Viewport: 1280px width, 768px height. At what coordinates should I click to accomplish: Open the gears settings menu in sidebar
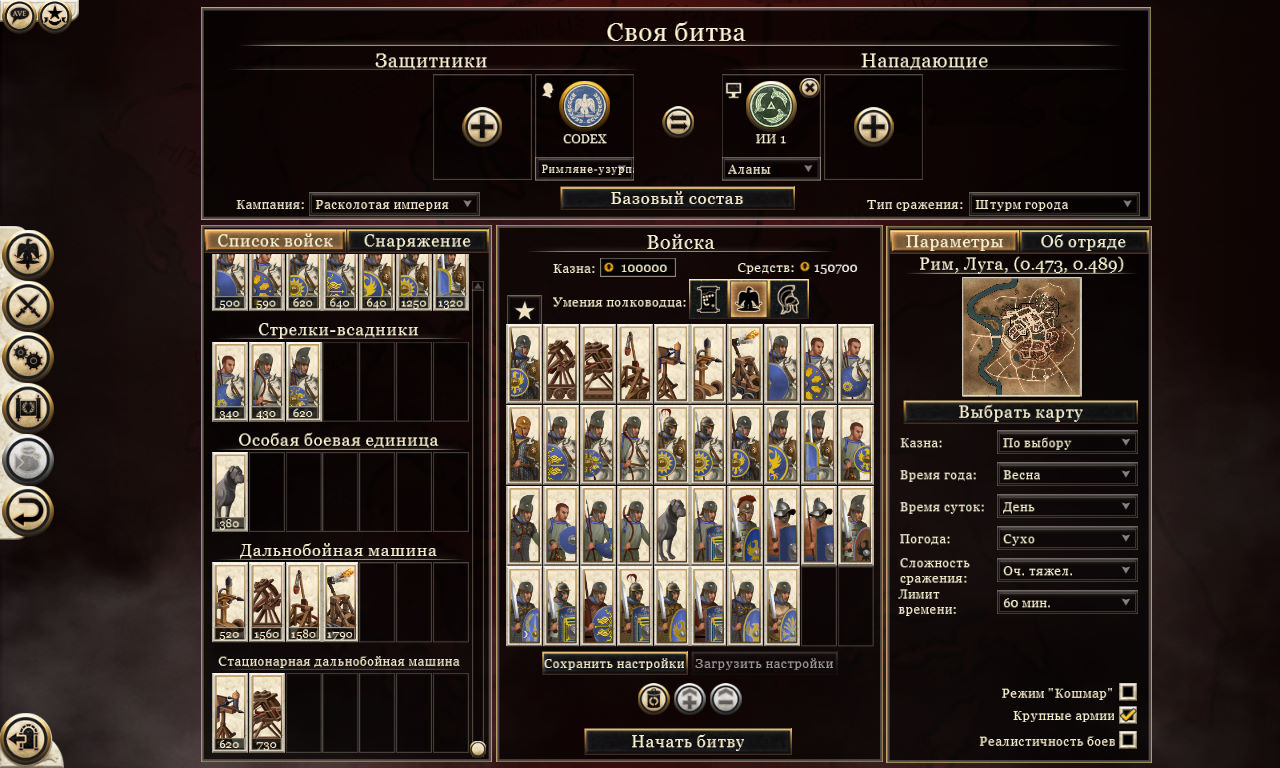(28, 357)
